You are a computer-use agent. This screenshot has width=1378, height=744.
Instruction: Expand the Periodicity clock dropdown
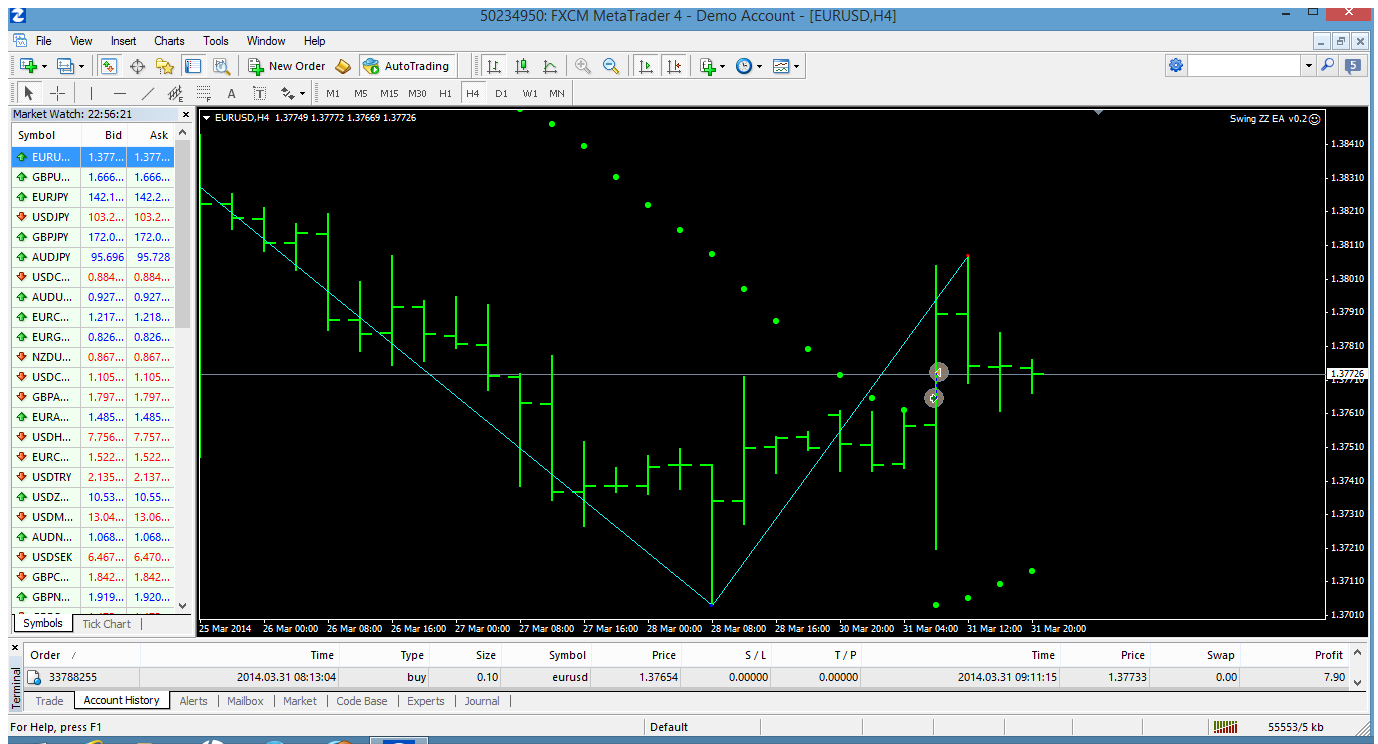[760, 66]
